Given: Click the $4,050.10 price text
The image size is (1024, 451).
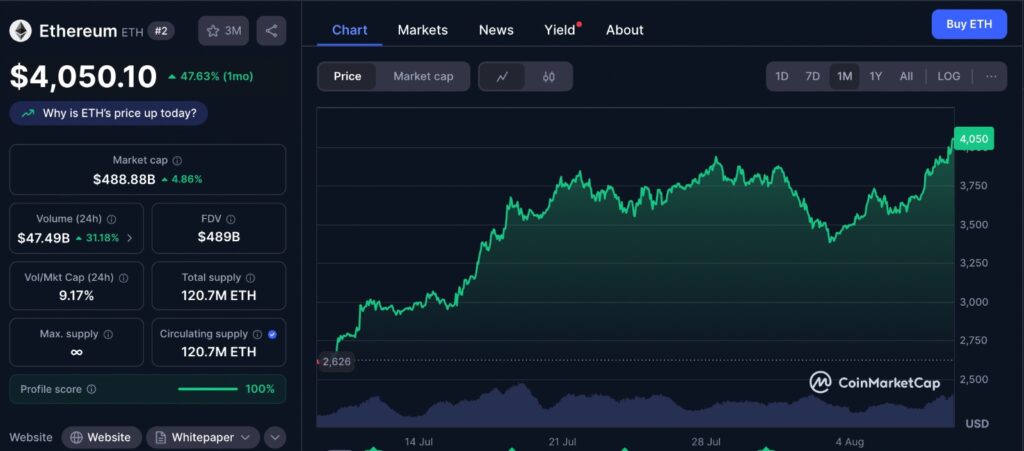Looking at the screenshot, I should [x=83, y=76].
